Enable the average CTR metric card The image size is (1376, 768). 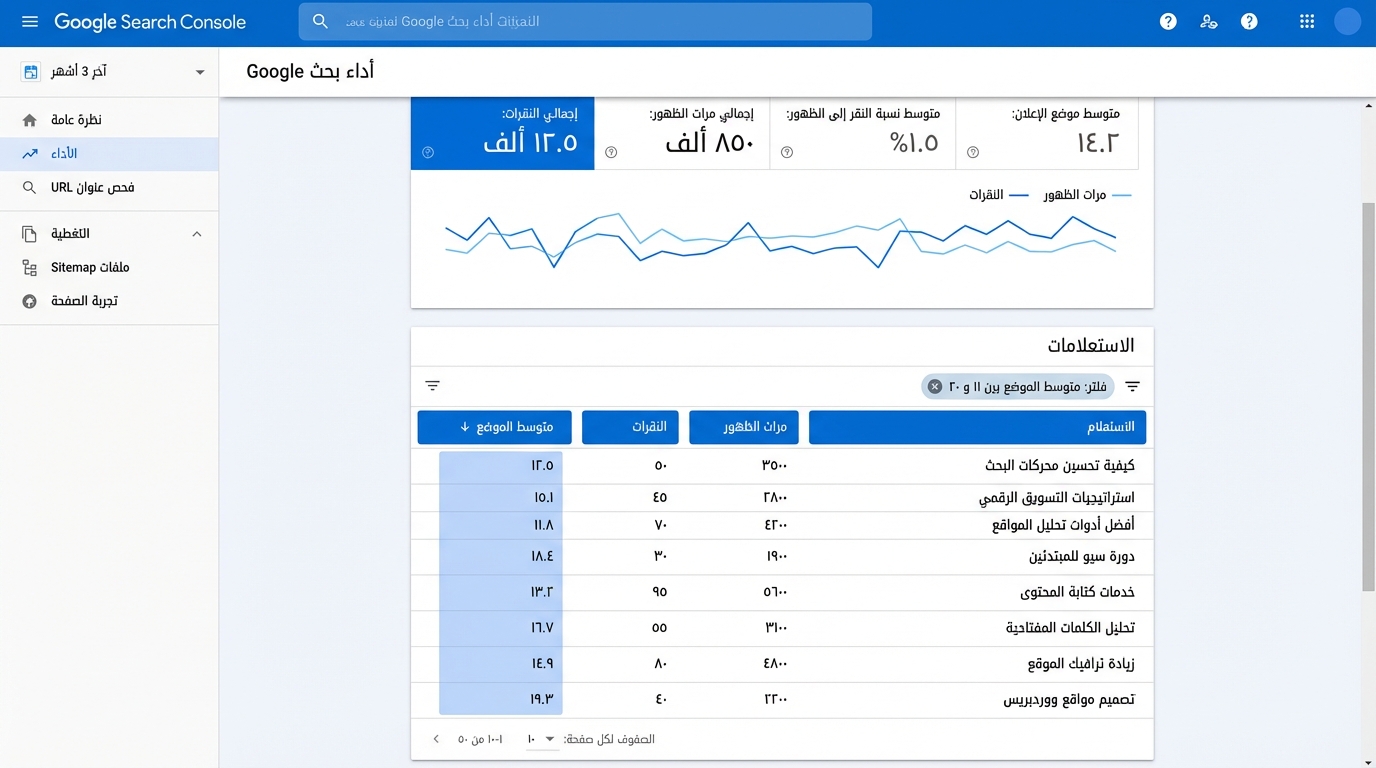pyautogui.click(x=862, y=133)
